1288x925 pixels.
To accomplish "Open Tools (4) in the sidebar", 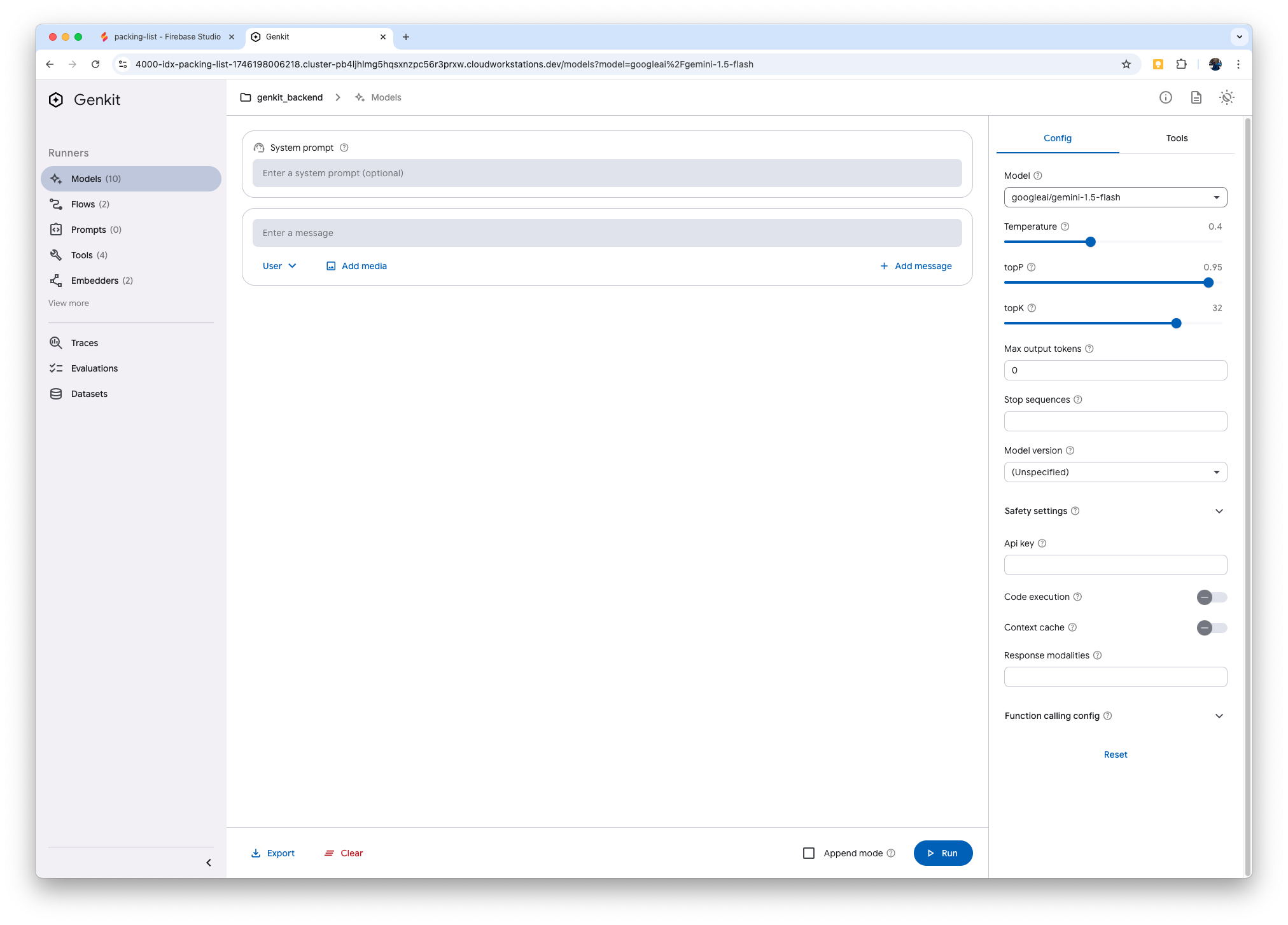I will (x=131, y=255).
